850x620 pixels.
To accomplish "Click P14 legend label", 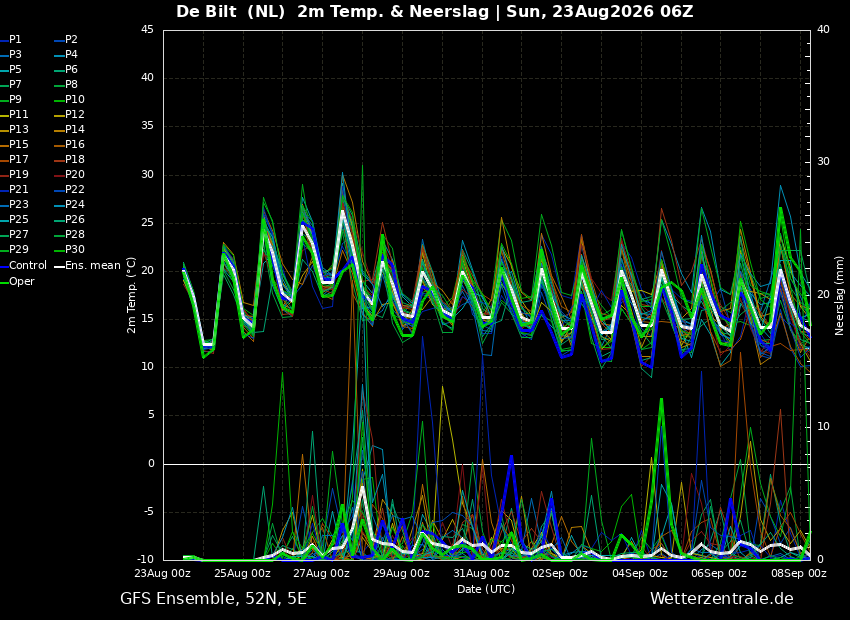I will tap(75, 130).
